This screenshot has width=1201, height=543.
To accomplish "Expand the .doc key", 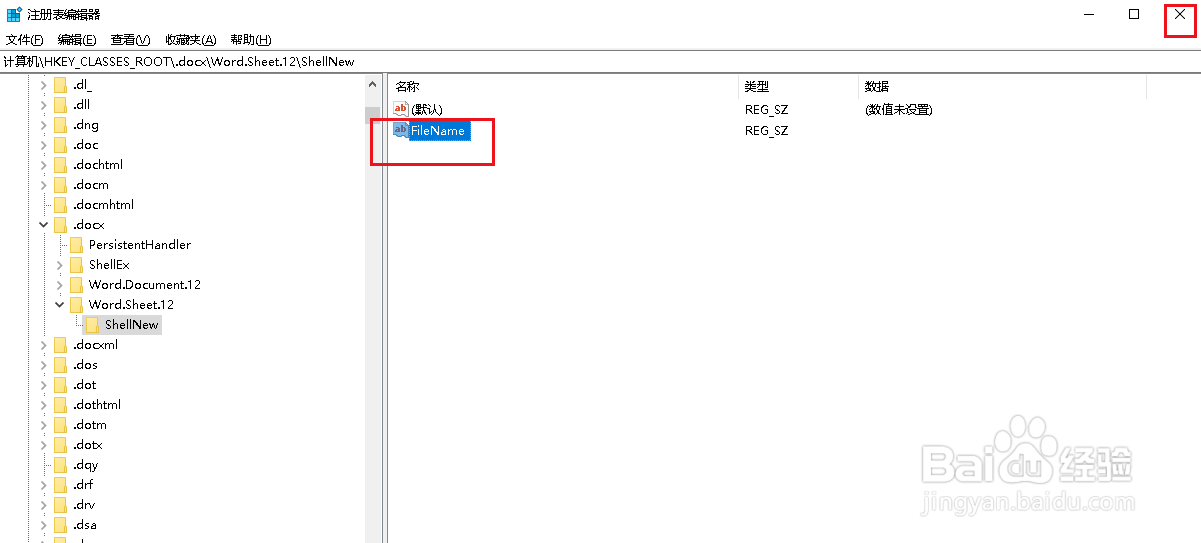I will tap(43, 145).
